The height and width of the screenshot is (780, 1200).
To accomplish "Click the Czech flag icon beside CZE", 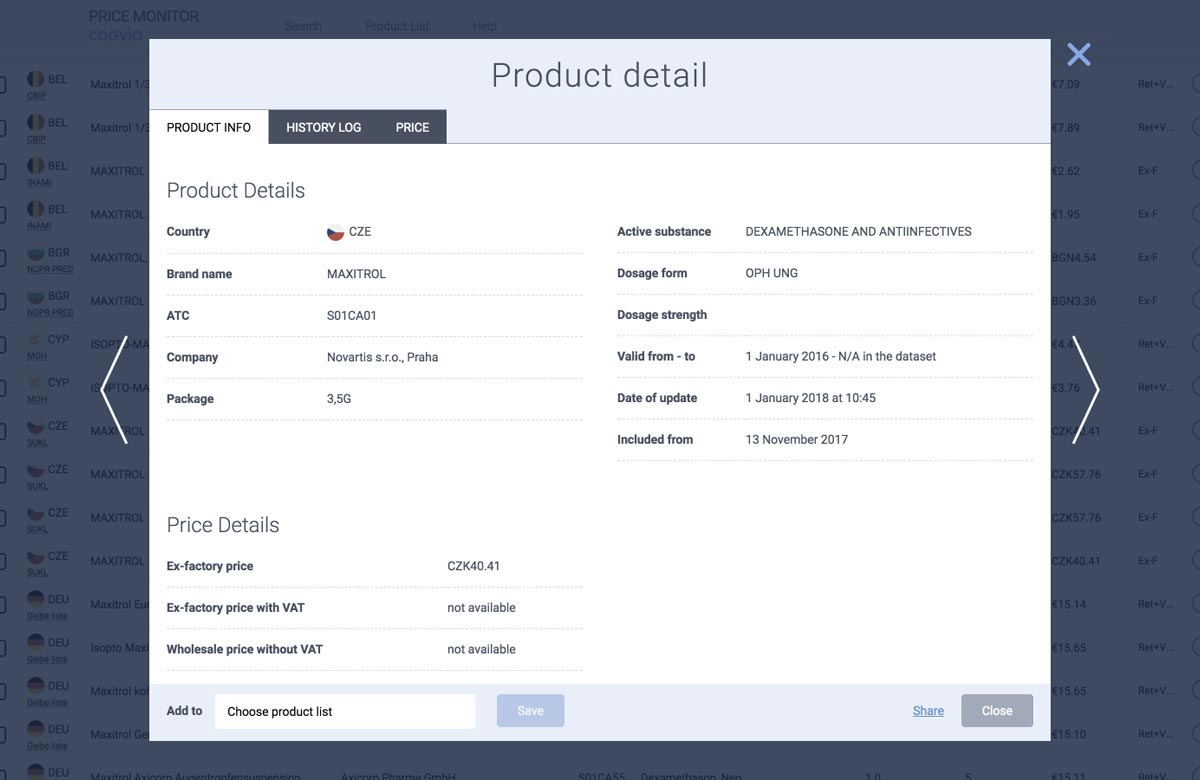I will (x=336, y=232).
